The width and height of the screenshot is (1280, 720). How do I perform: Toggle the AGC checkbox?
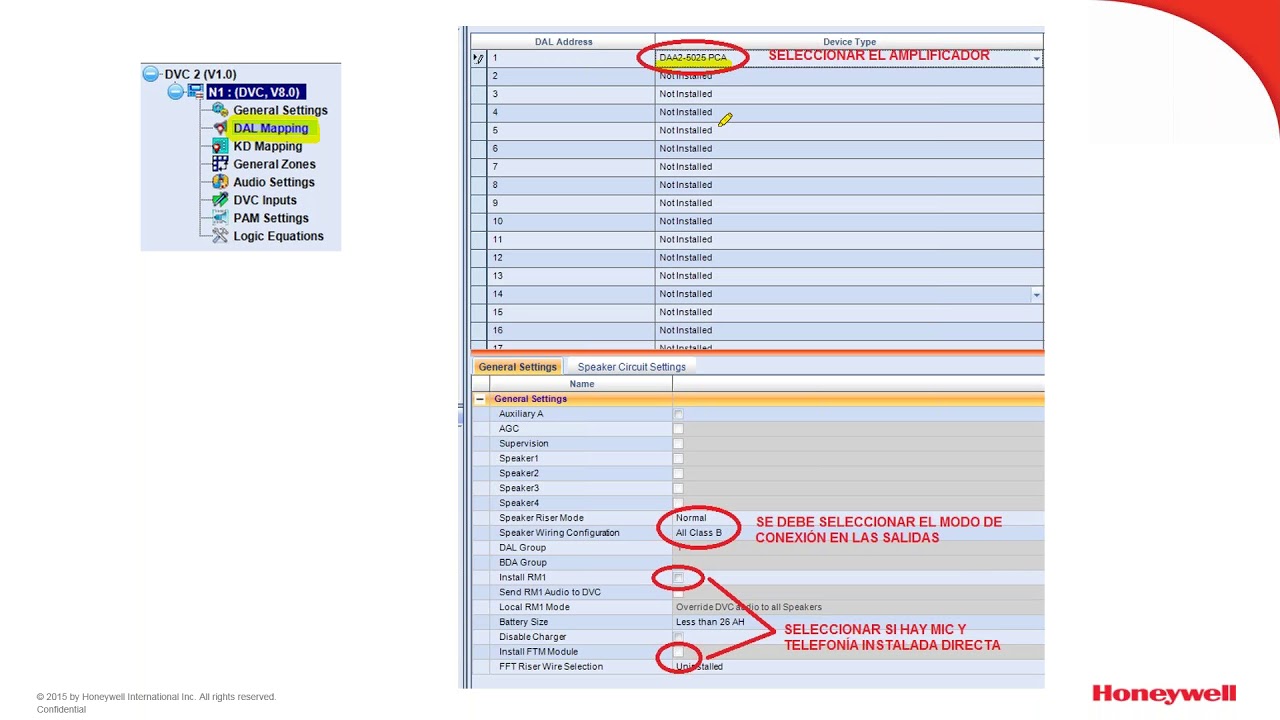coord(678,429)
